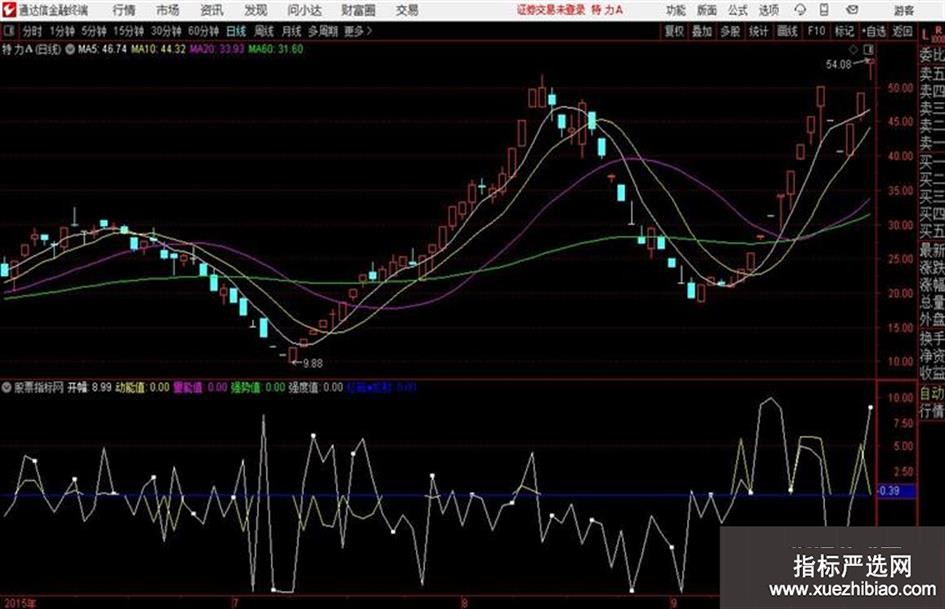Click the 画线 drawing tool button

tap(787, 31)
